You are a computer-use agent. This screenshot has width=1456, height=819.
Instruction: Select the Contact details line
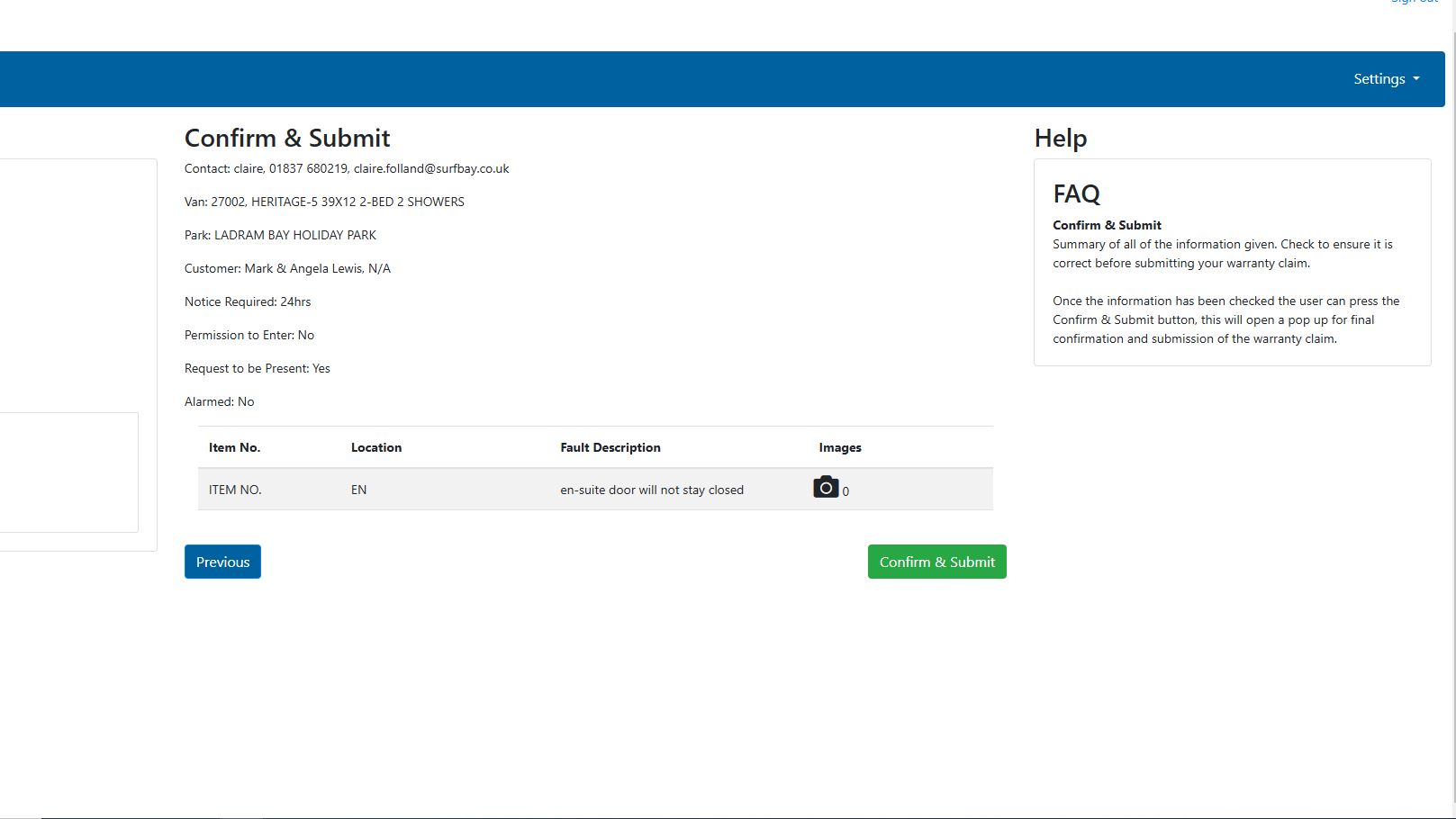[347, 168]
